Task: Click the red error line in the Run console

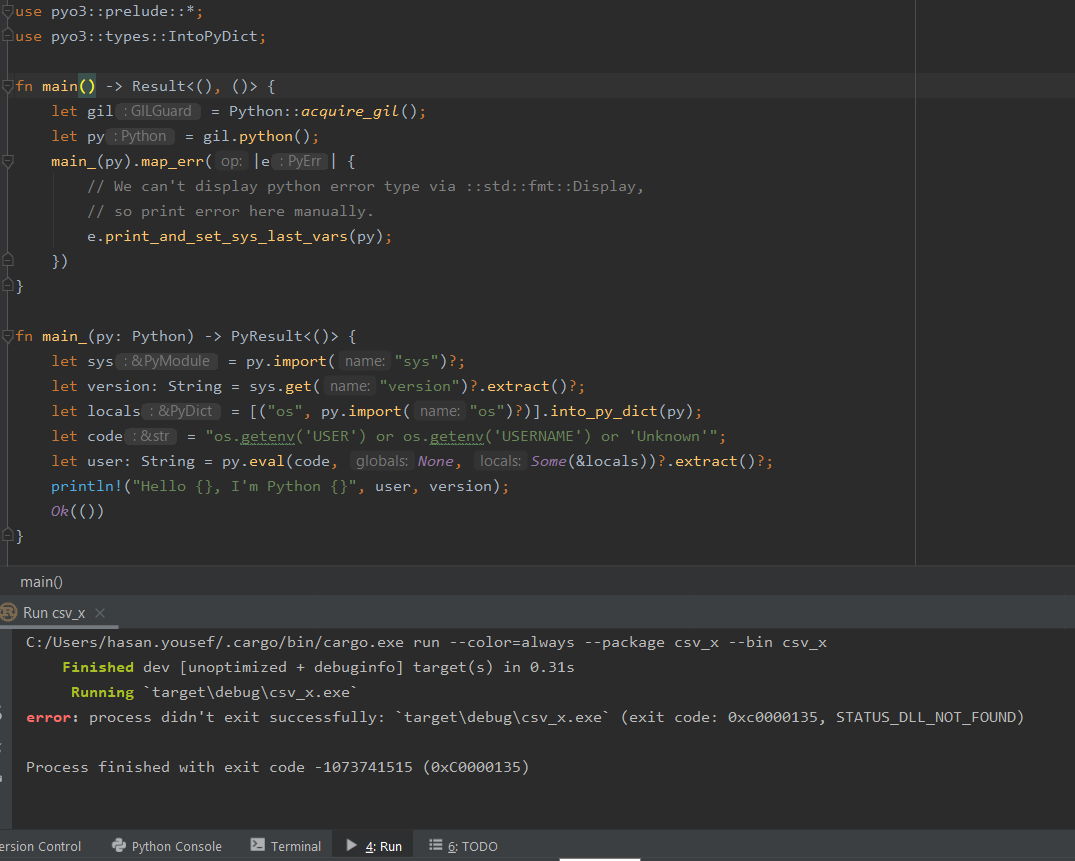Action: [400, 716]
